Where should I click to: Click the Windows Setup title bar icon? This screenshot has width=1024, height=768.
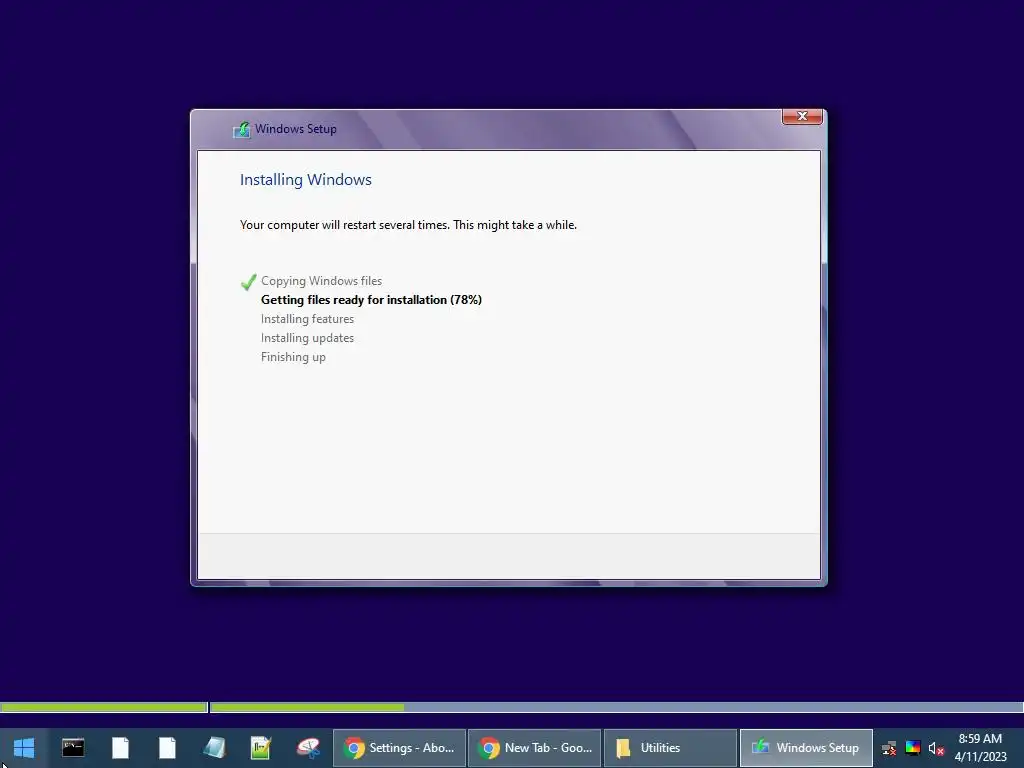242,129
